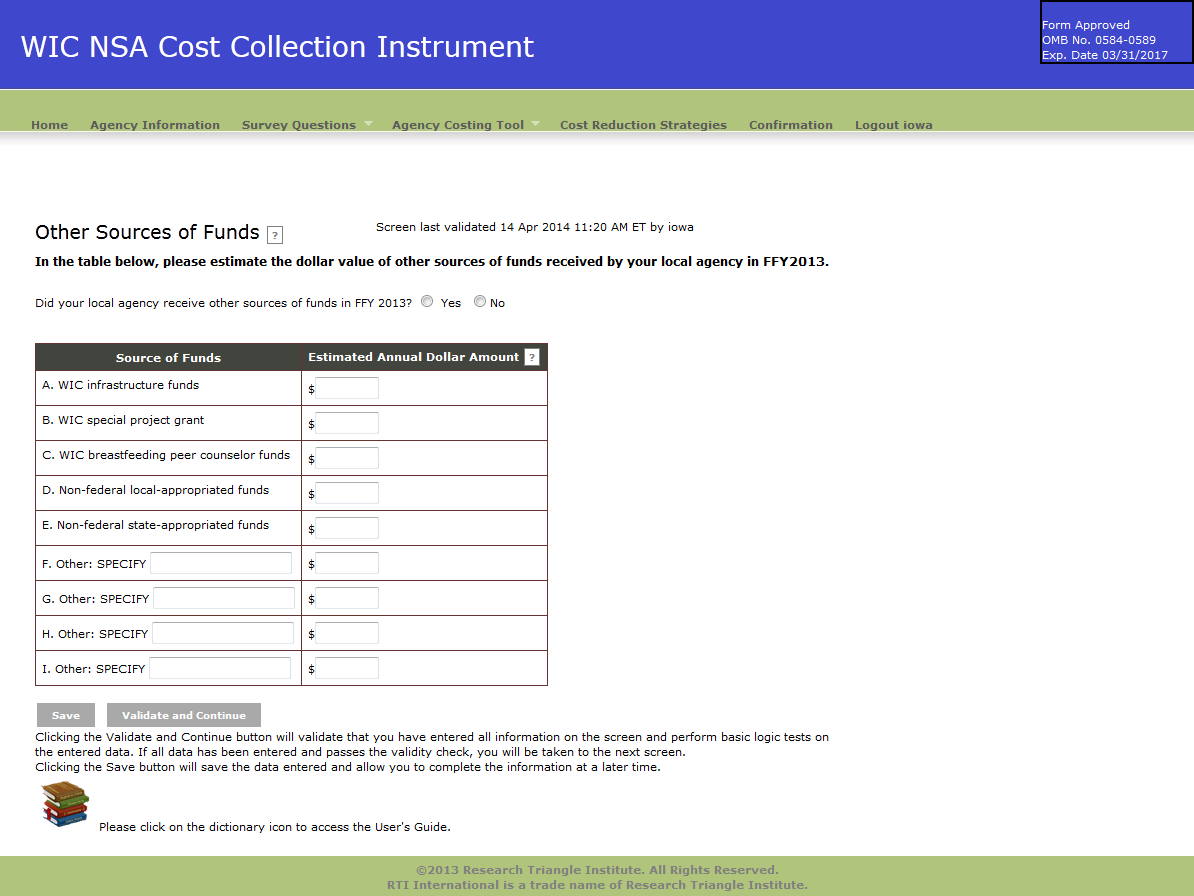Click WIC infrastructure funds dollar amount field
1194x896 pixels.
tap(347, 388)
